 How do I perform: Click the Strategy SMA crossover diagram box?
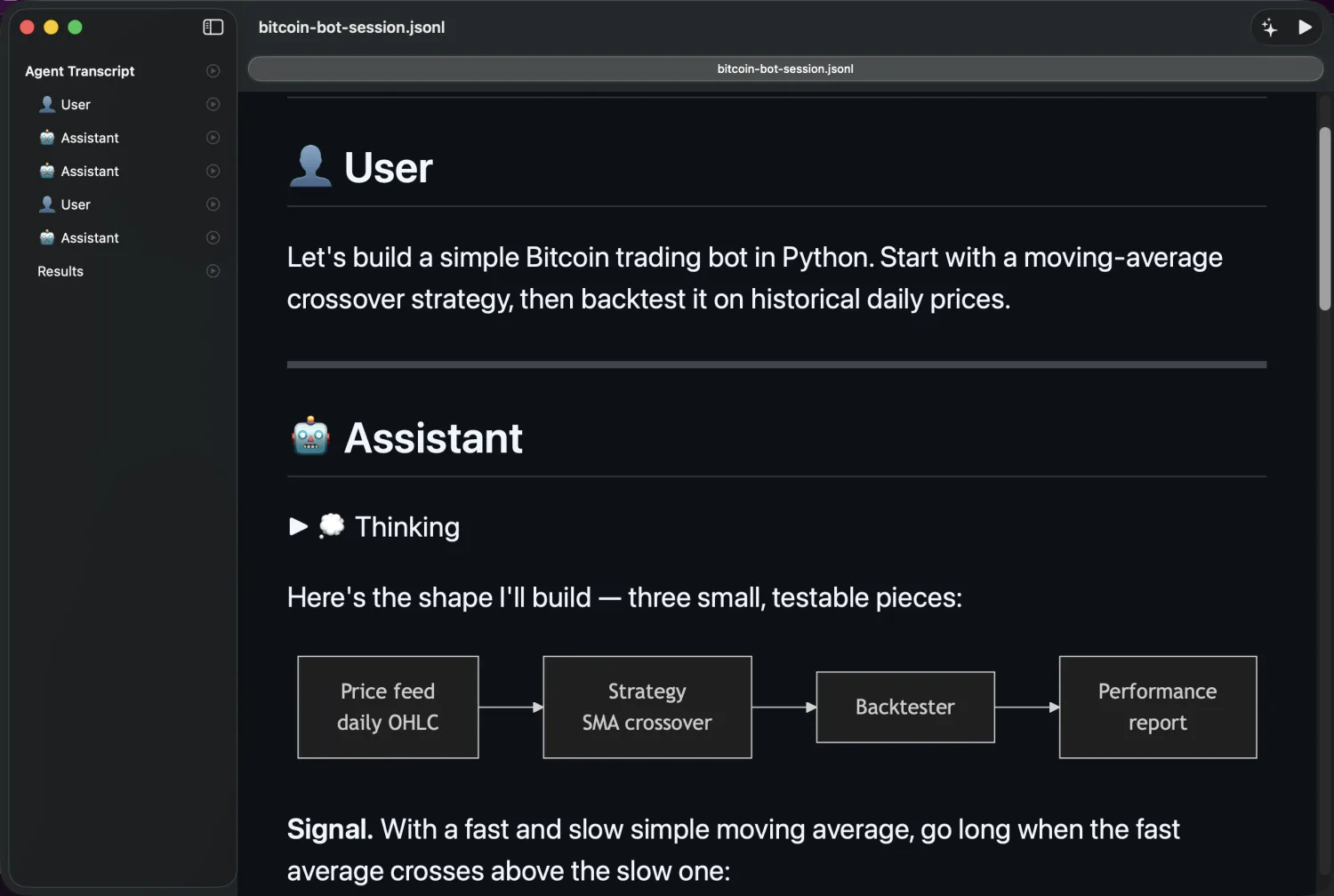tap(647, 708)
